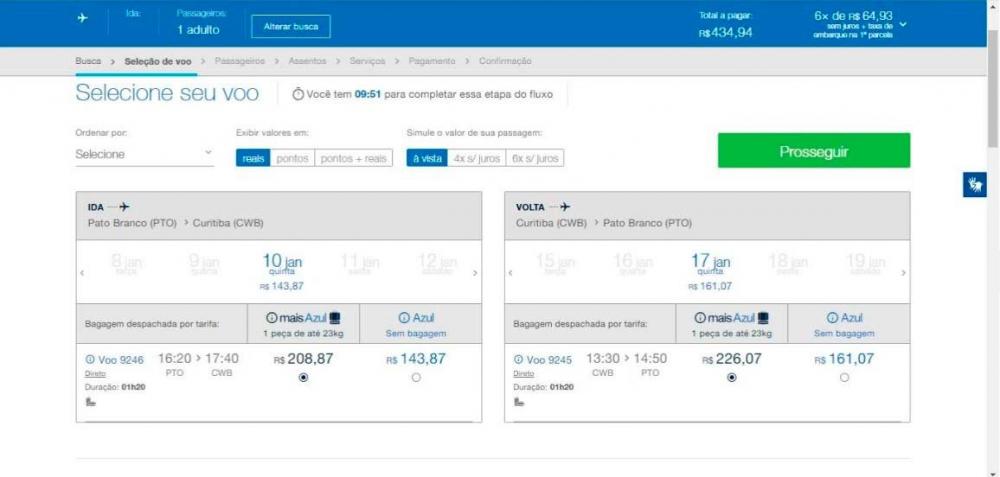Click the airplane logo in the header

tap(82, 18)
